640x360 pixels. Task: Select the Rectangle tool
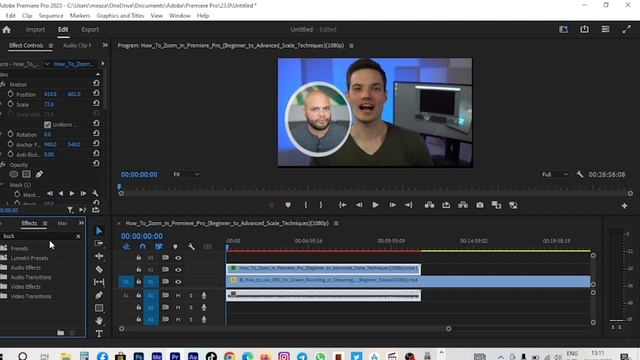[99, 308]
